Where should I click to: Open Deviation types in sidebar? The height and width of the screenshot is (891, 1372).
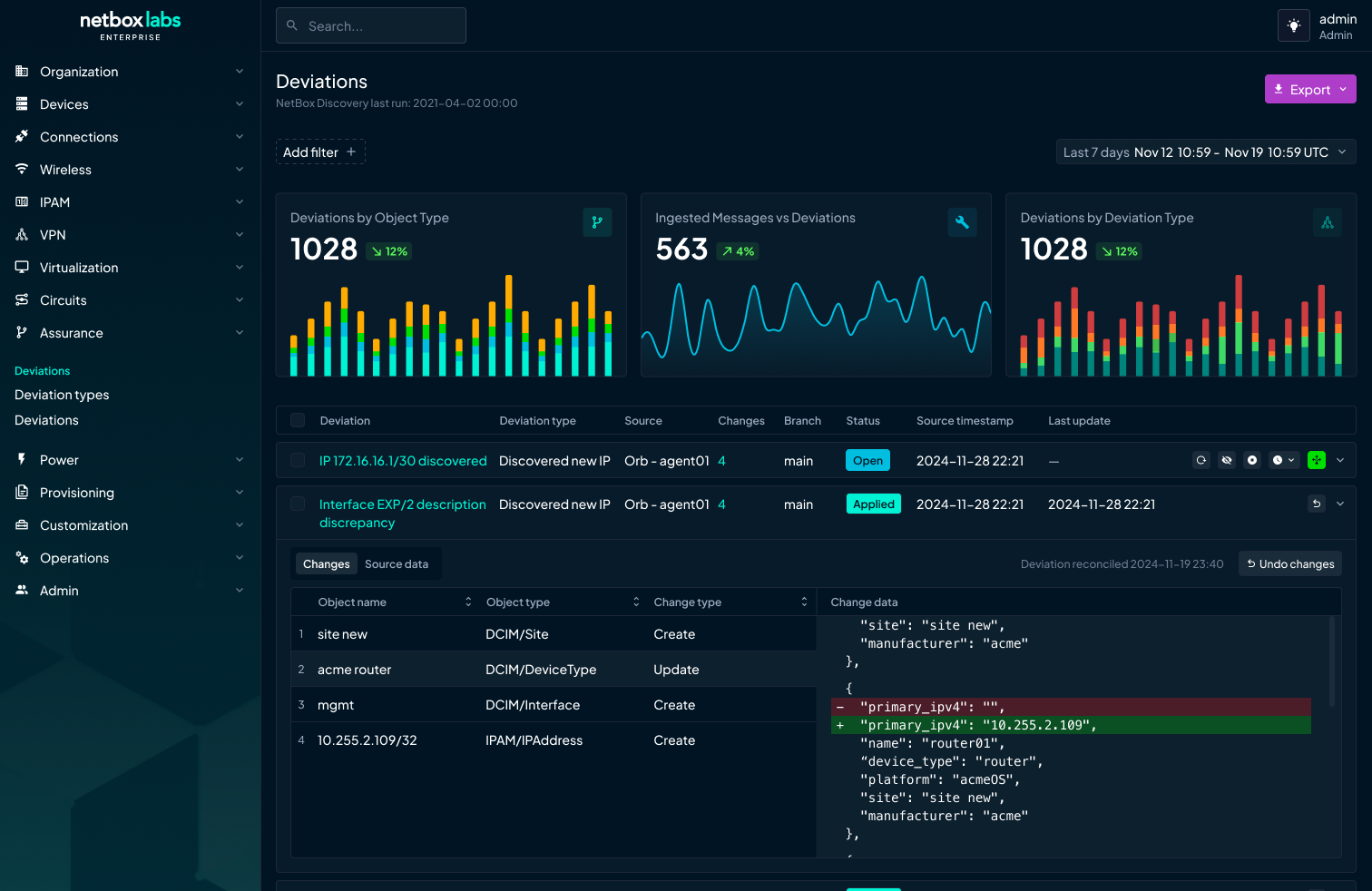point(62,395)
